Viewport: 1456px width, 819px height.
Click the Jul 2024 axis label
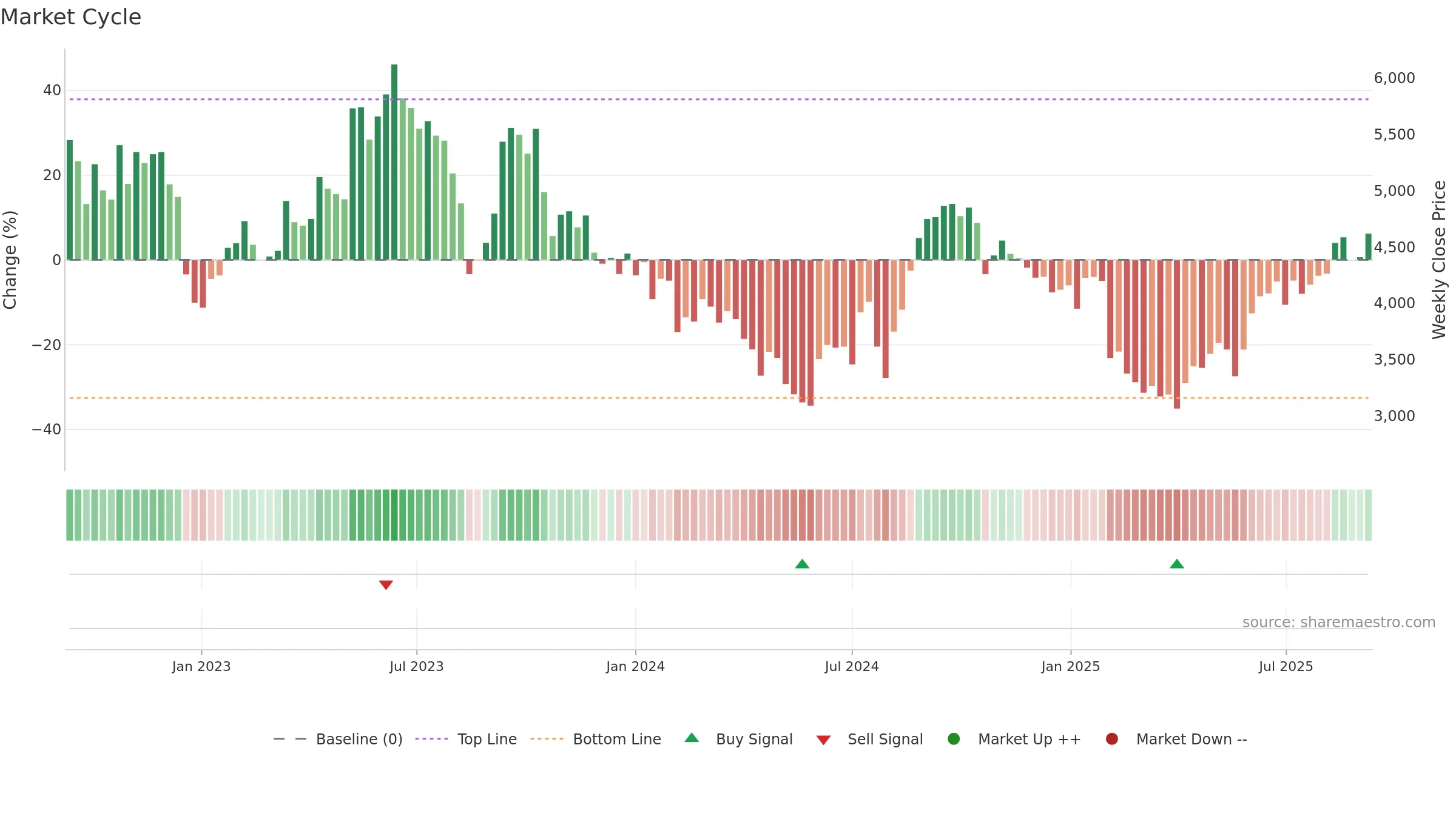pyautogui.click(x=852, y=666)
